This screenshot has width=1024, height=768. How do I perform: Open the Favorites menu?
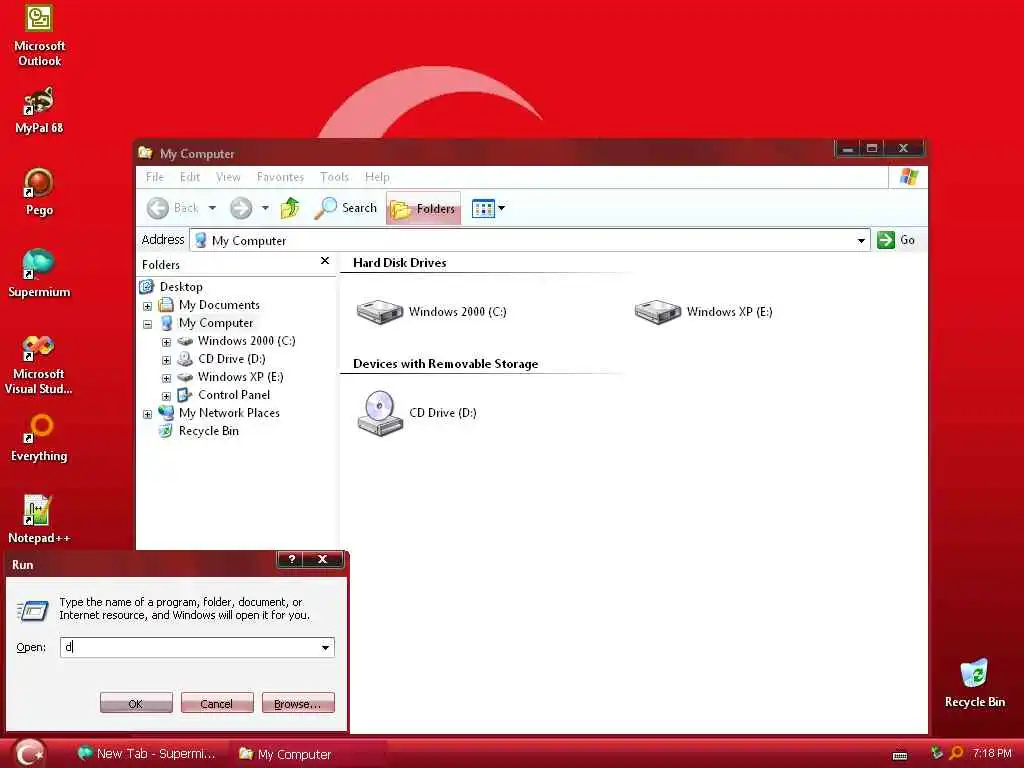click(280, 177)
